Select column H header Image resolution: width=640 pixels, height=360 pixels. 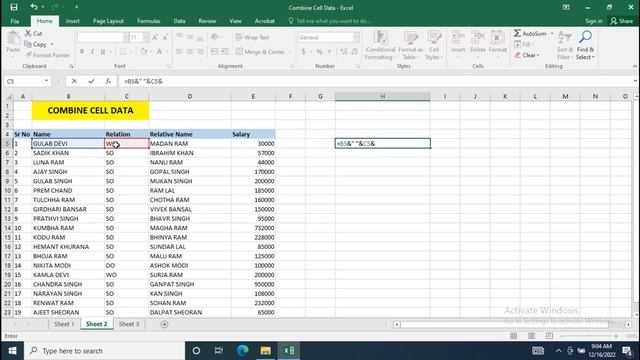pyautogui.click(x=382, y=96)
